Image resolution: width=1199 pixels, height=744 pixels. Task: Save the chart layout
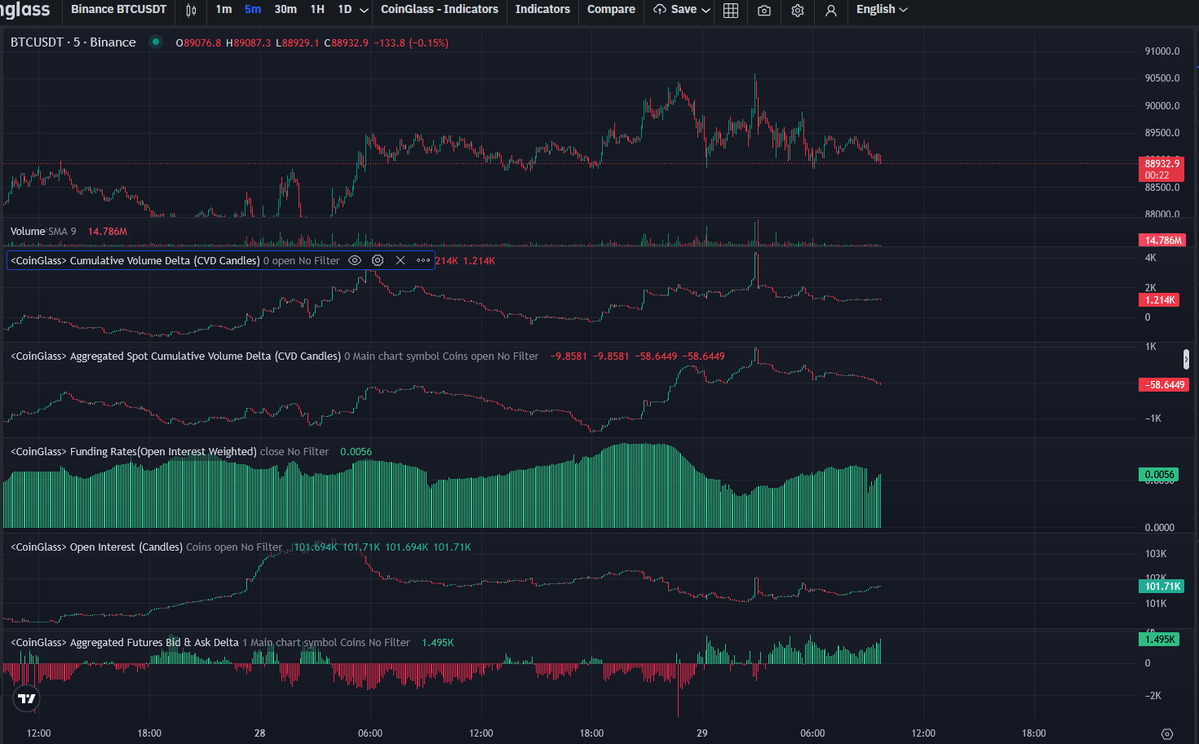click(675, 9)
